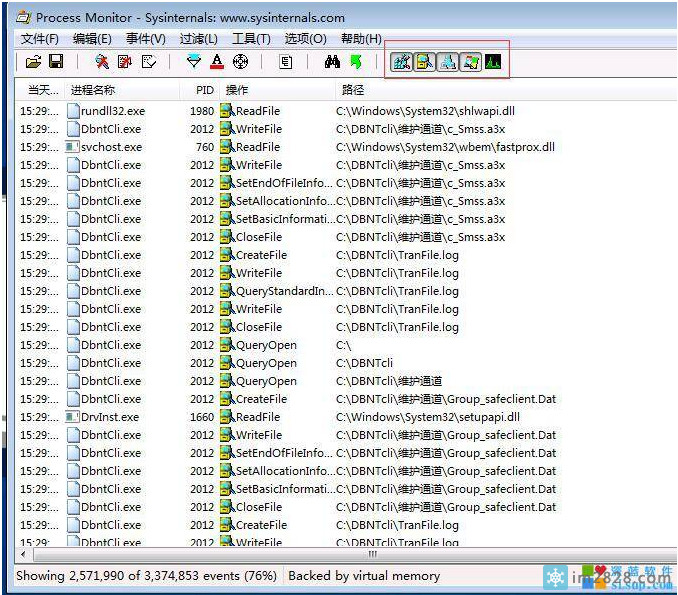Toggle Show File System Activity button

click(x=424, y=62)
